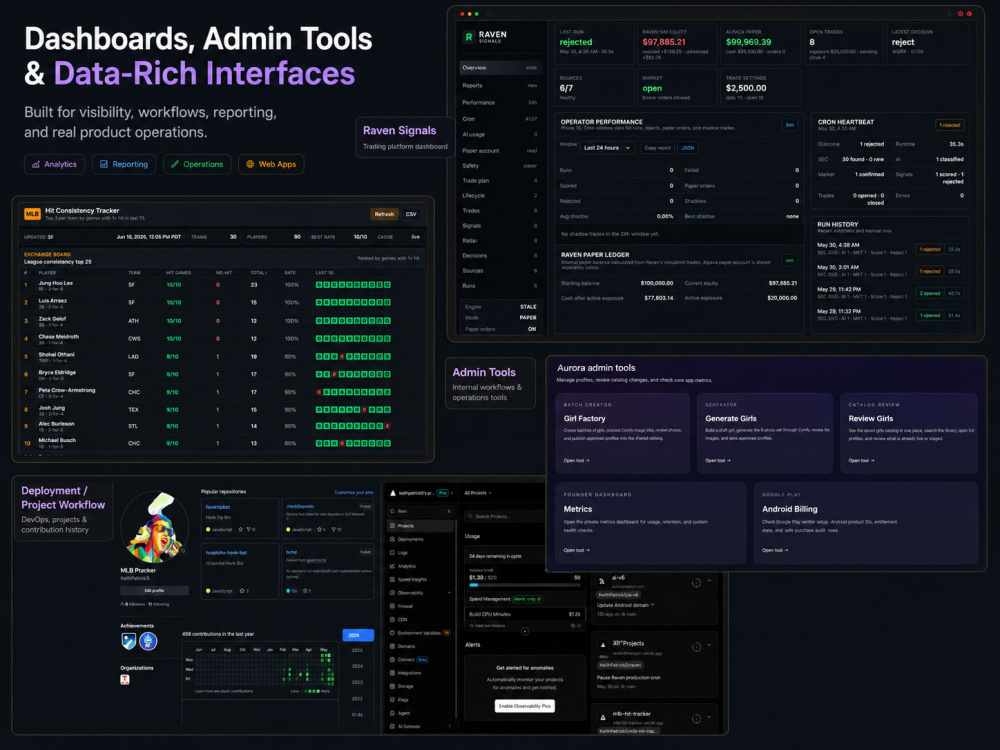Open Paper account in Raven sidebar

(x=500, y=151)
